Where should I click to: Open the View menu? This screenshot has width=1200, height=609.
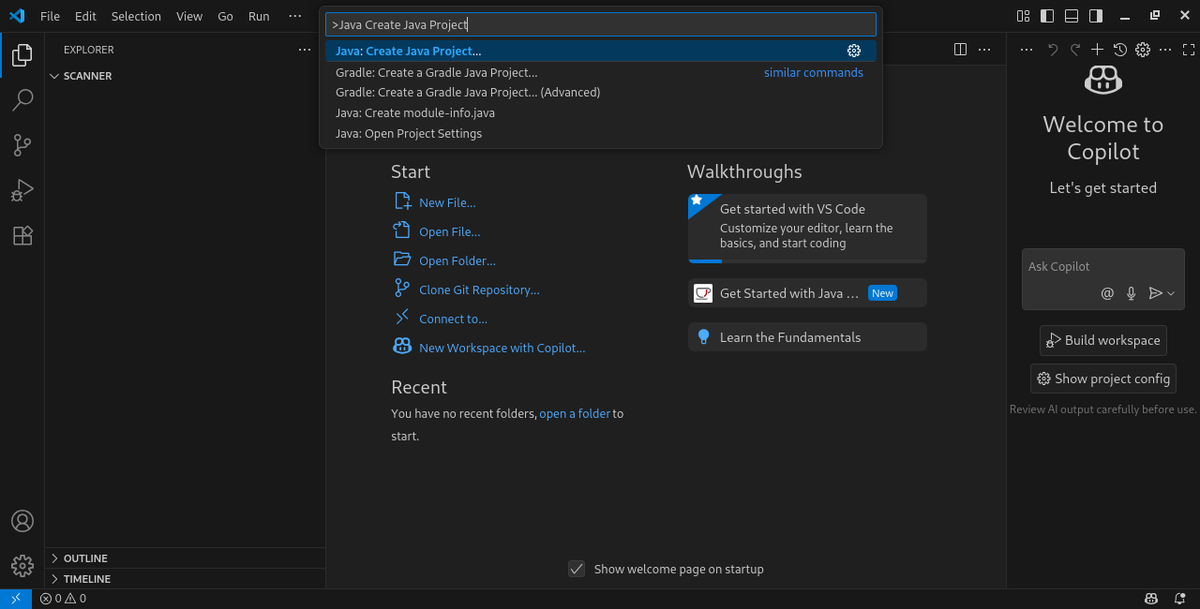189,16
